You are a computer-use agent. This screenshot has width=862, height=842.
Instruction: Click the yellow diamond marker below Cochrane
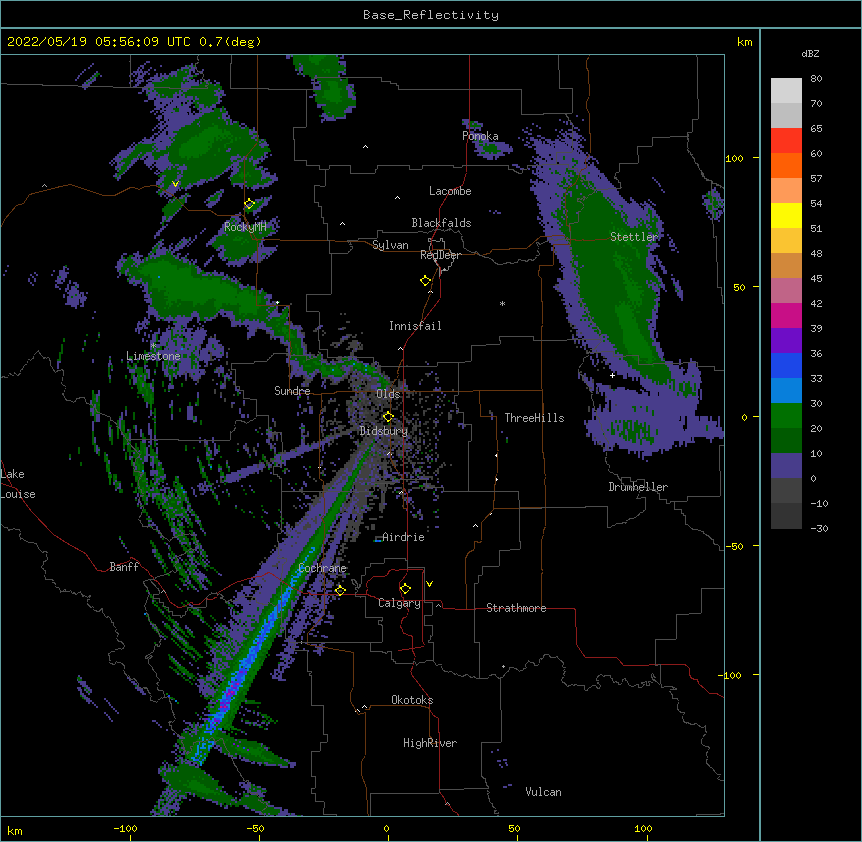click(x=340, y=590)
